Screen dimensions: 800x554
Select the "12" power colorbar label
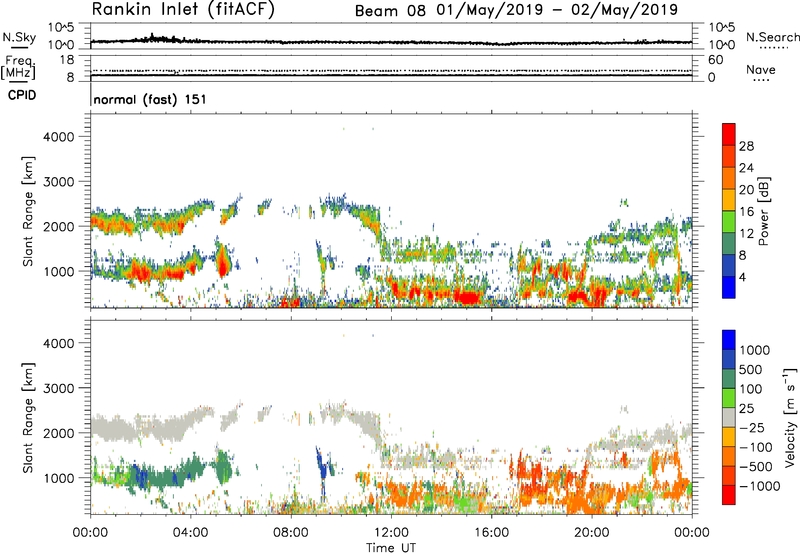[746, 234]
